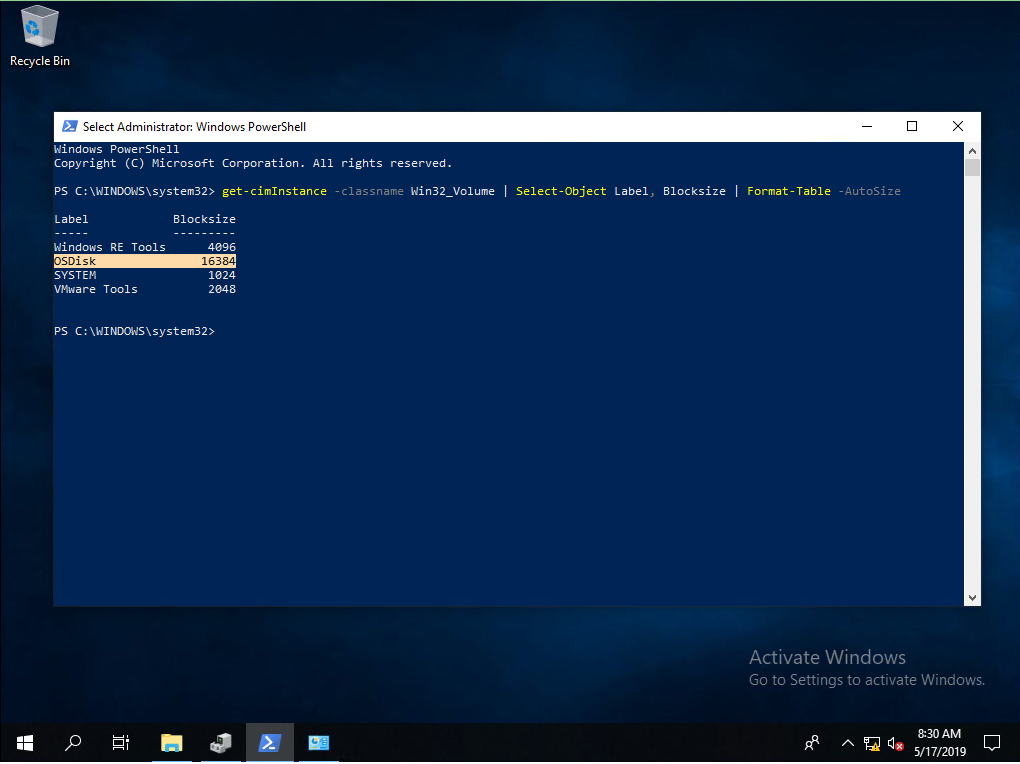Screen dimensions: 1020x764
Task: Click Win32_Volume in the command
Action: coord(453,191)
